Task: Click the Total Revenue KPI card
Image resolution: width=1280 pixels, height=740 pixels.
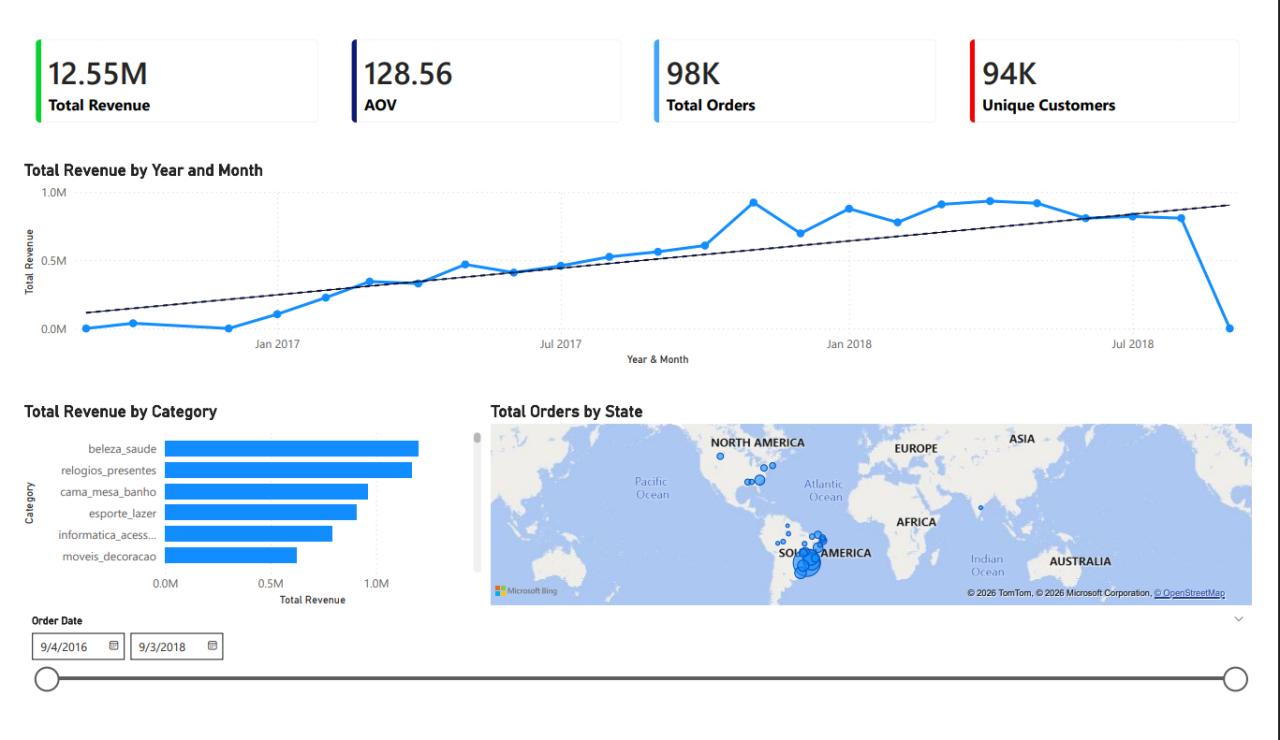Action: (175, 81)
